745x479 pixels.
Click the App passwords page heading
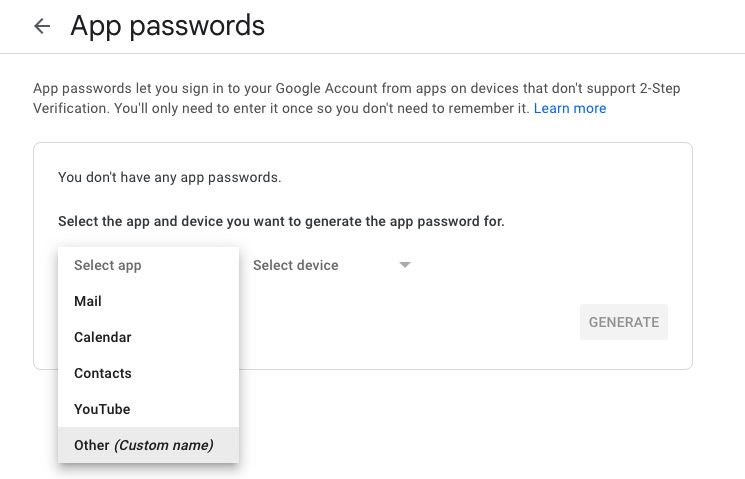(167, 26)
